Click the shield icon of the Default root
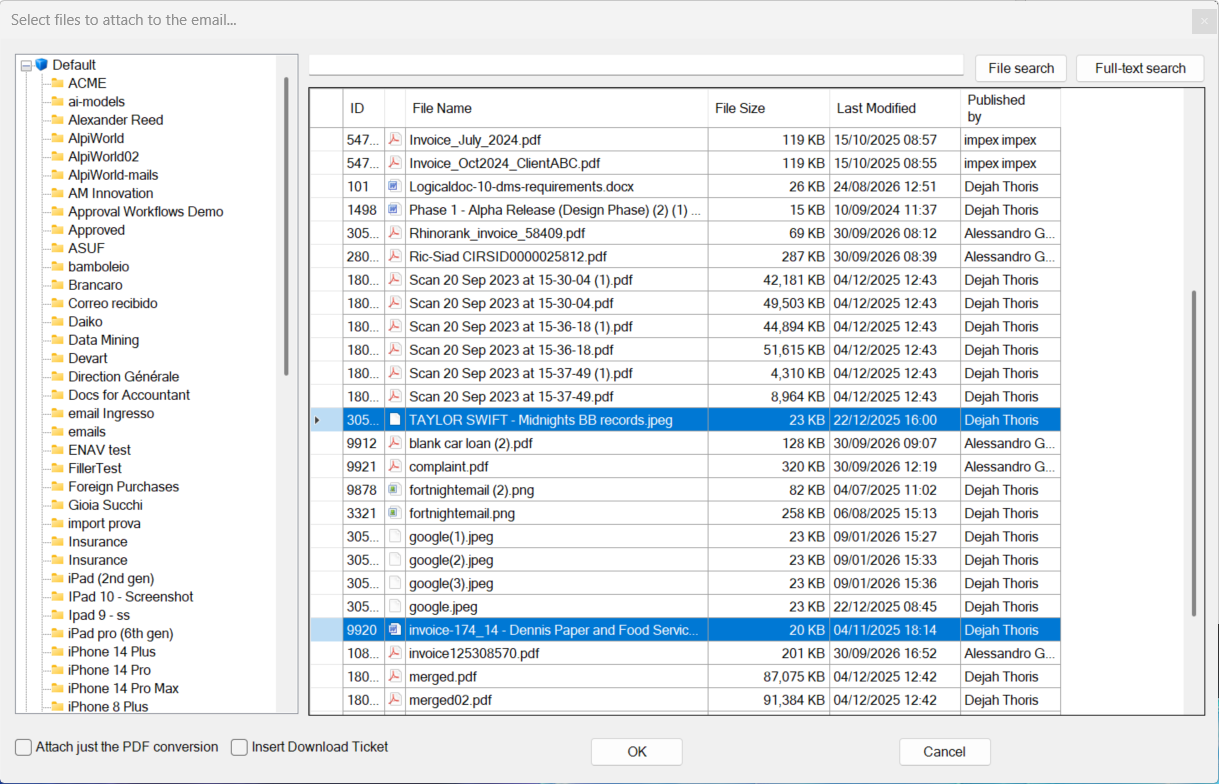 [41, 64]
